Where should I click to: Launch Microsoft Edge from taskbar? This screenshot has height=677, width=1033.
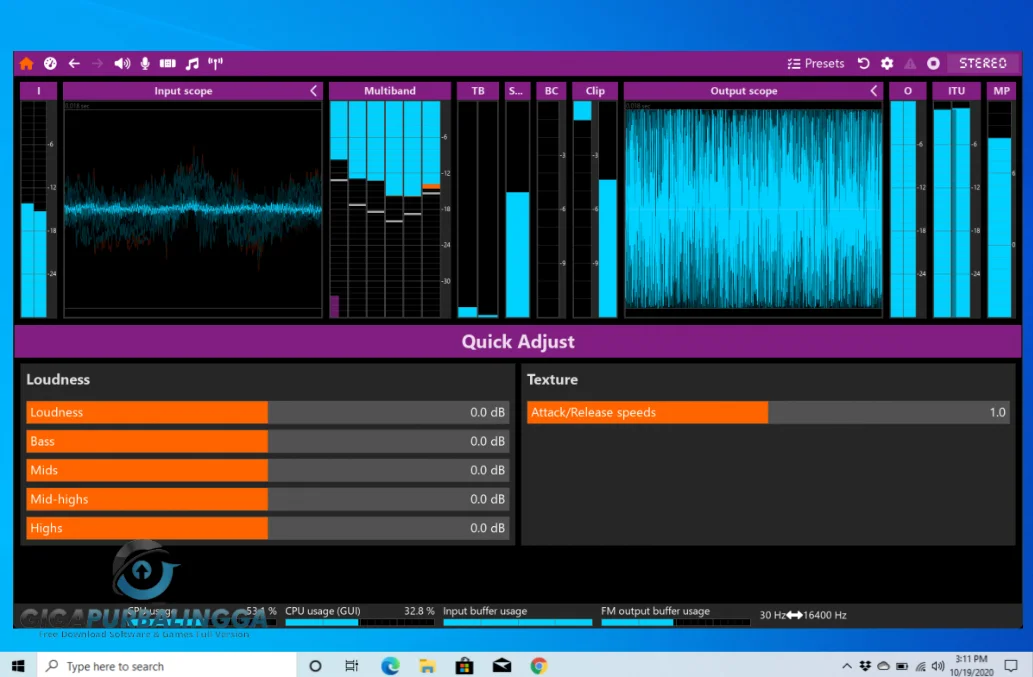390,666
